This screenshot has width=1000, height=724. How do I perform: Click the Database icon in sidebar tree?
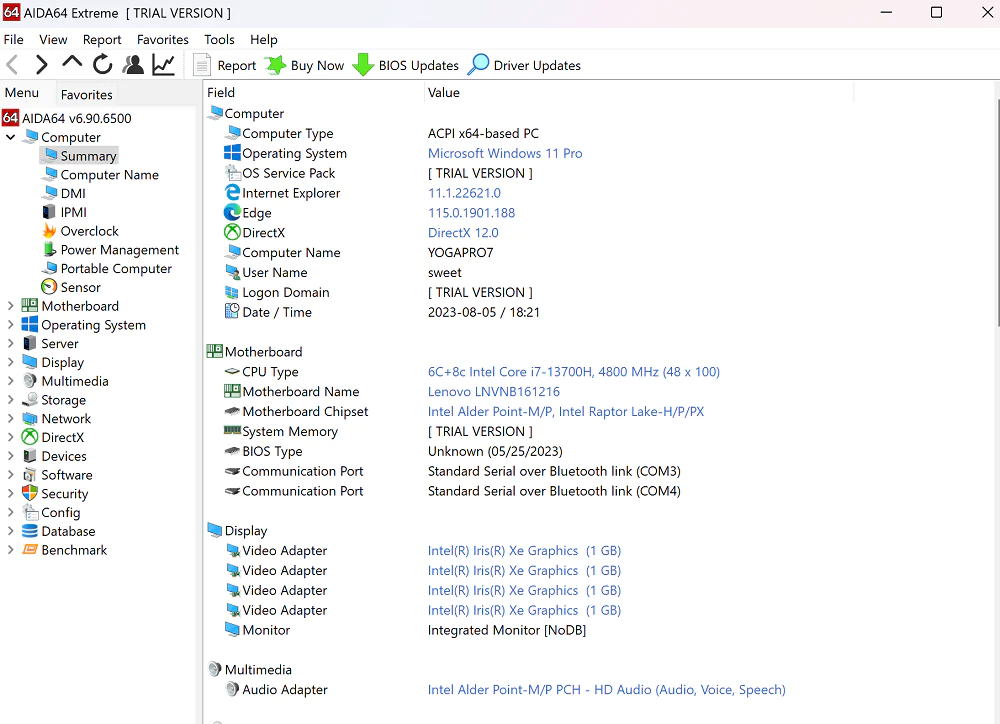pos(30,531)
